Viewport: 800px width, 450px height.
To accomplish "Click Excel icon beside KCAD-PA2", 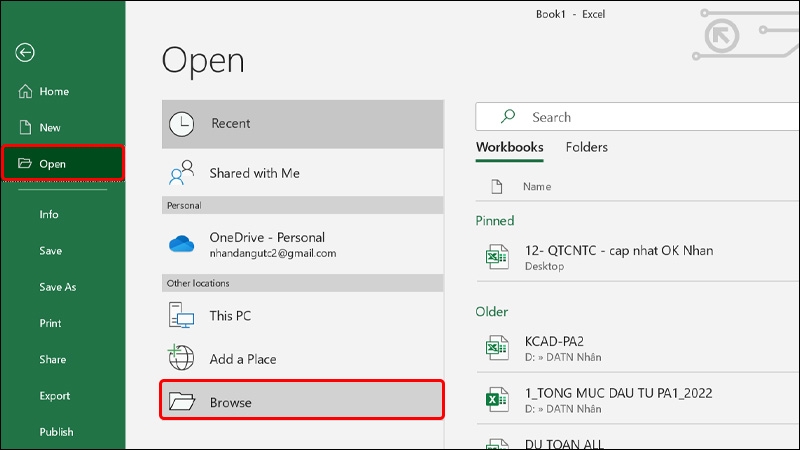I will tap(497, 347).
